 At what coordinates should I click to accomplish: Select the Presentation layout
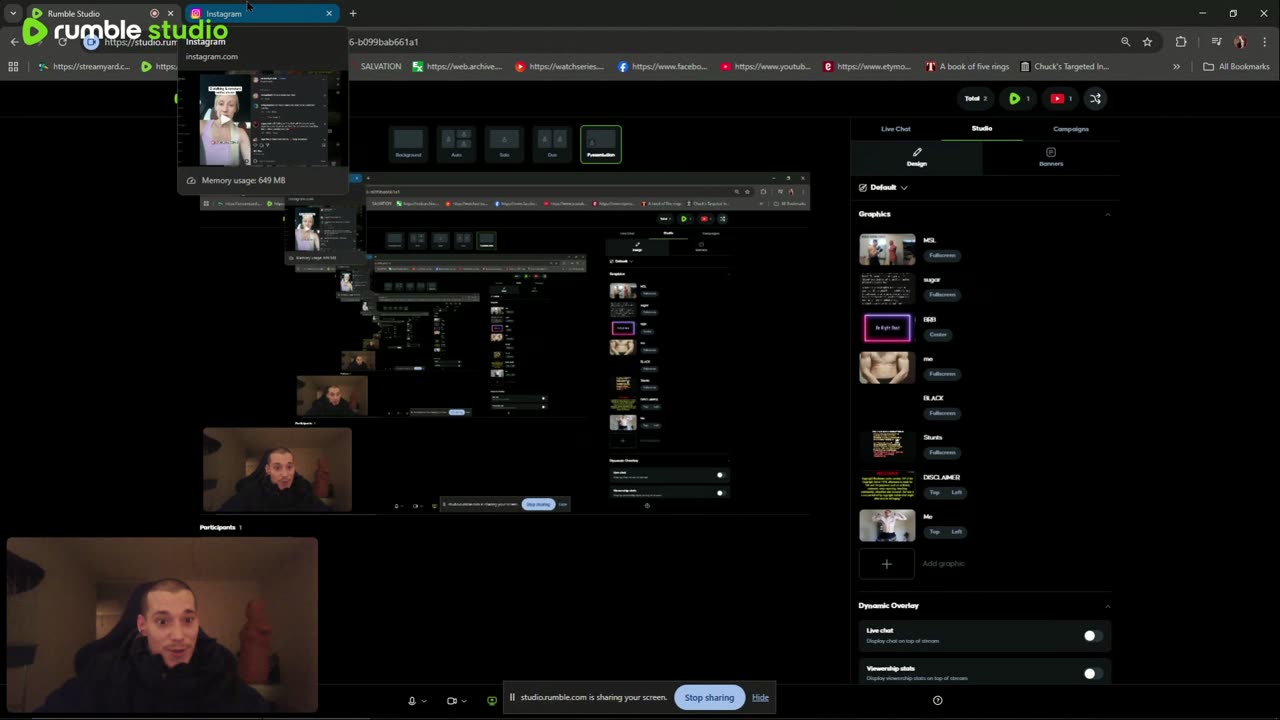click(x=601, y=144)
